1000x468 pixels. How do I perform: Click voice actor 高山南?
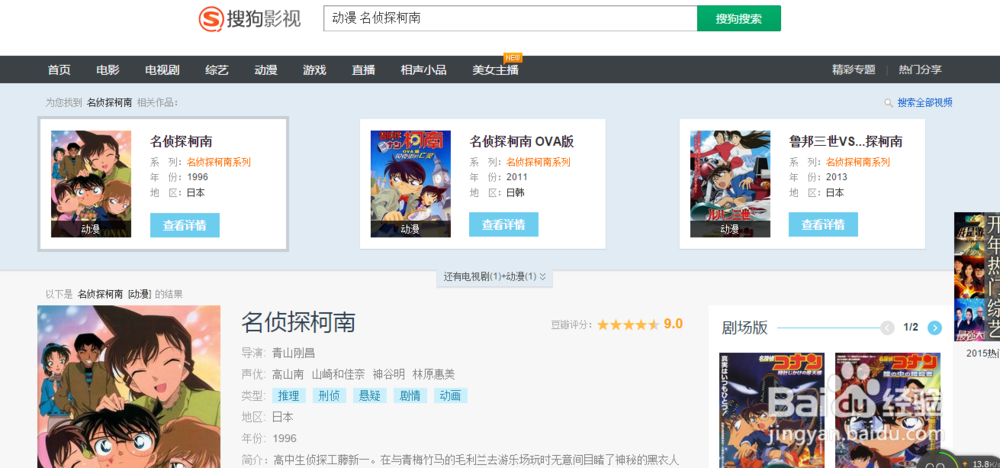click(x=288, y=374)
